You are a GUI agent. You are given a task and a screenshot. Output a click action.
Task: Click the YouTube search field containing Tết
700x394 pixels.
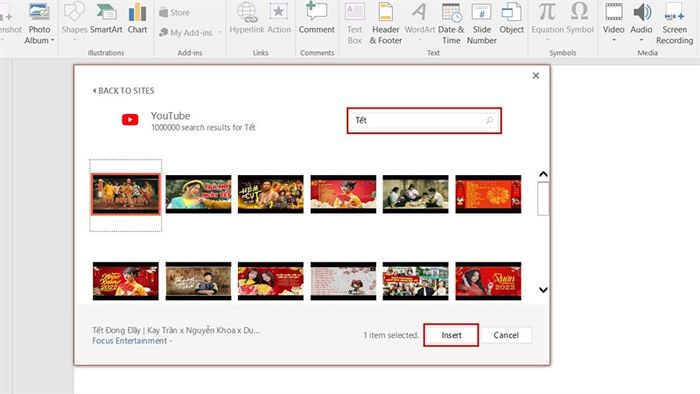(x=424, y=120)
